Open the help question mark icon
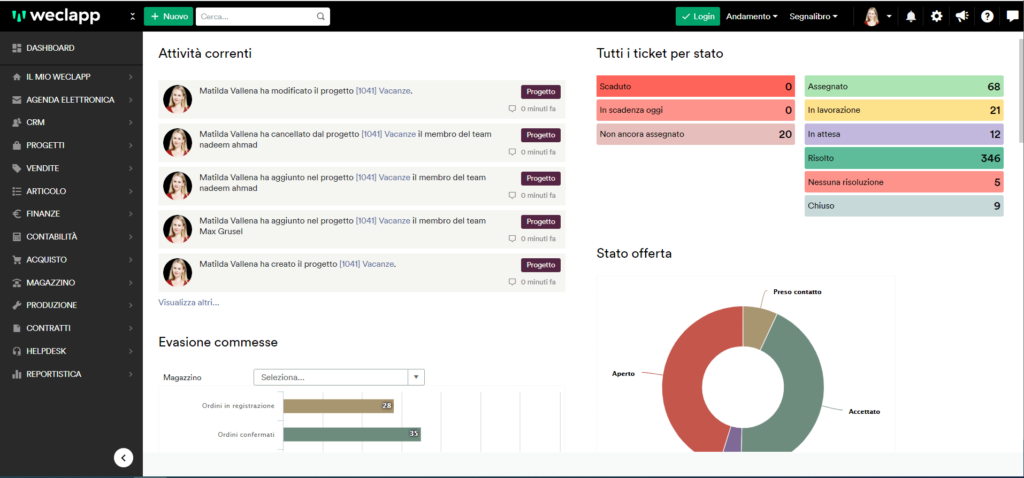 click(x=987, y=16)
